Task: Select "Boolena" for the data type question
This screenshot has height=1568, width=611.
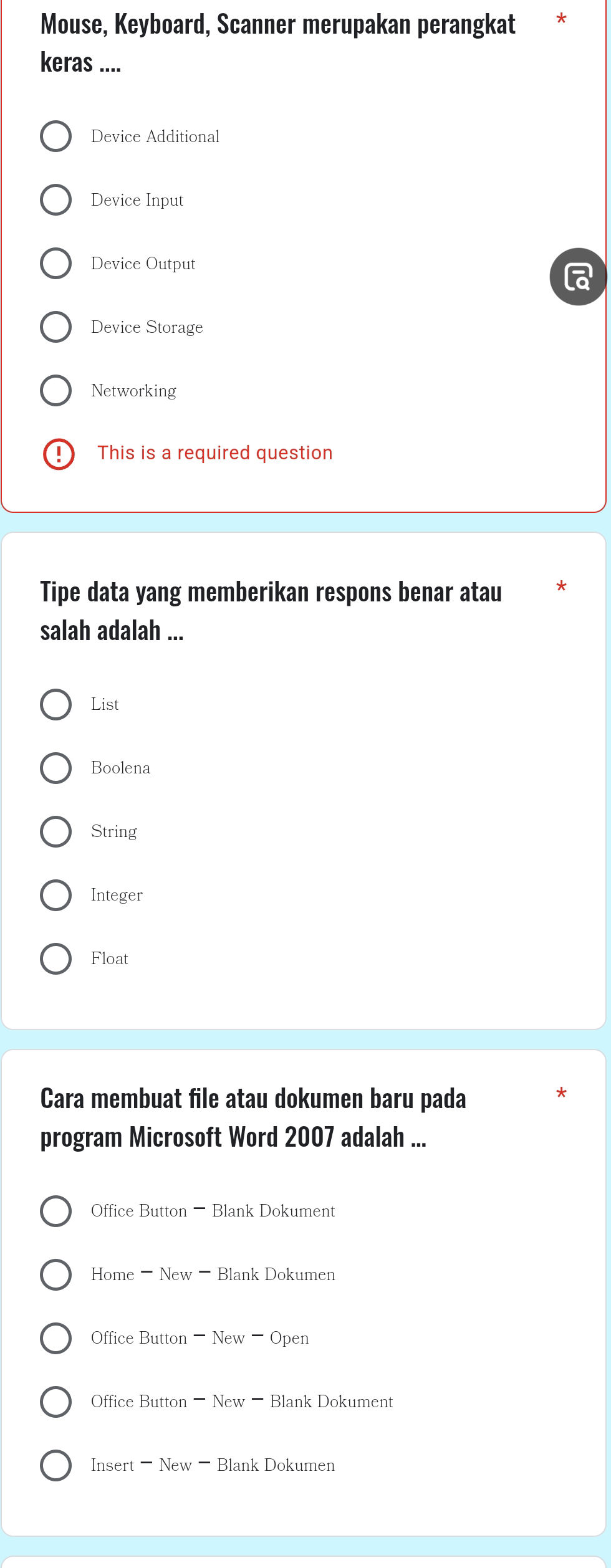Action: (55, 768)
